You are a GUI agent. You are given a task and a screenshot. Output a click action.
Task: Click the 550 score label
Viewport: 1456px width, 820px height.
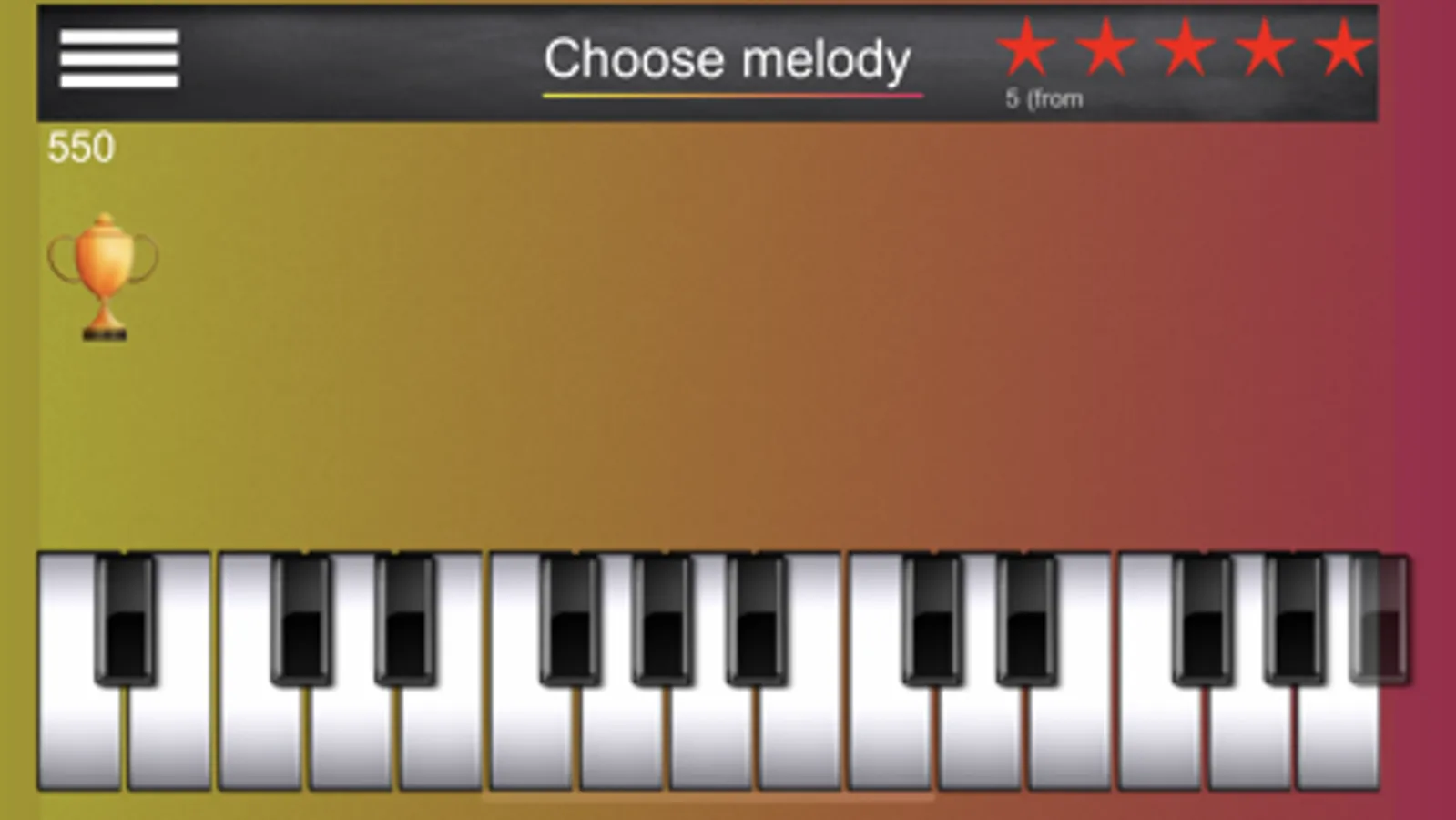coord(81,148)
